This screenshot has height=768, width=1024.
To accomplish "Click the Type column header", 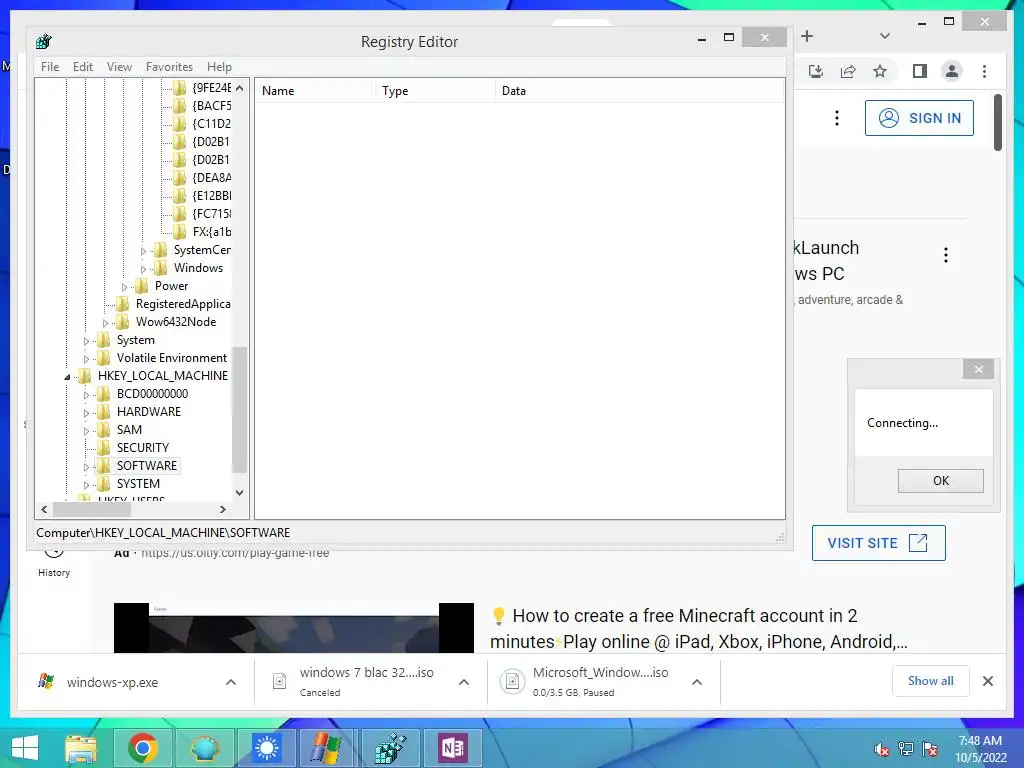I will pos(434,91).
